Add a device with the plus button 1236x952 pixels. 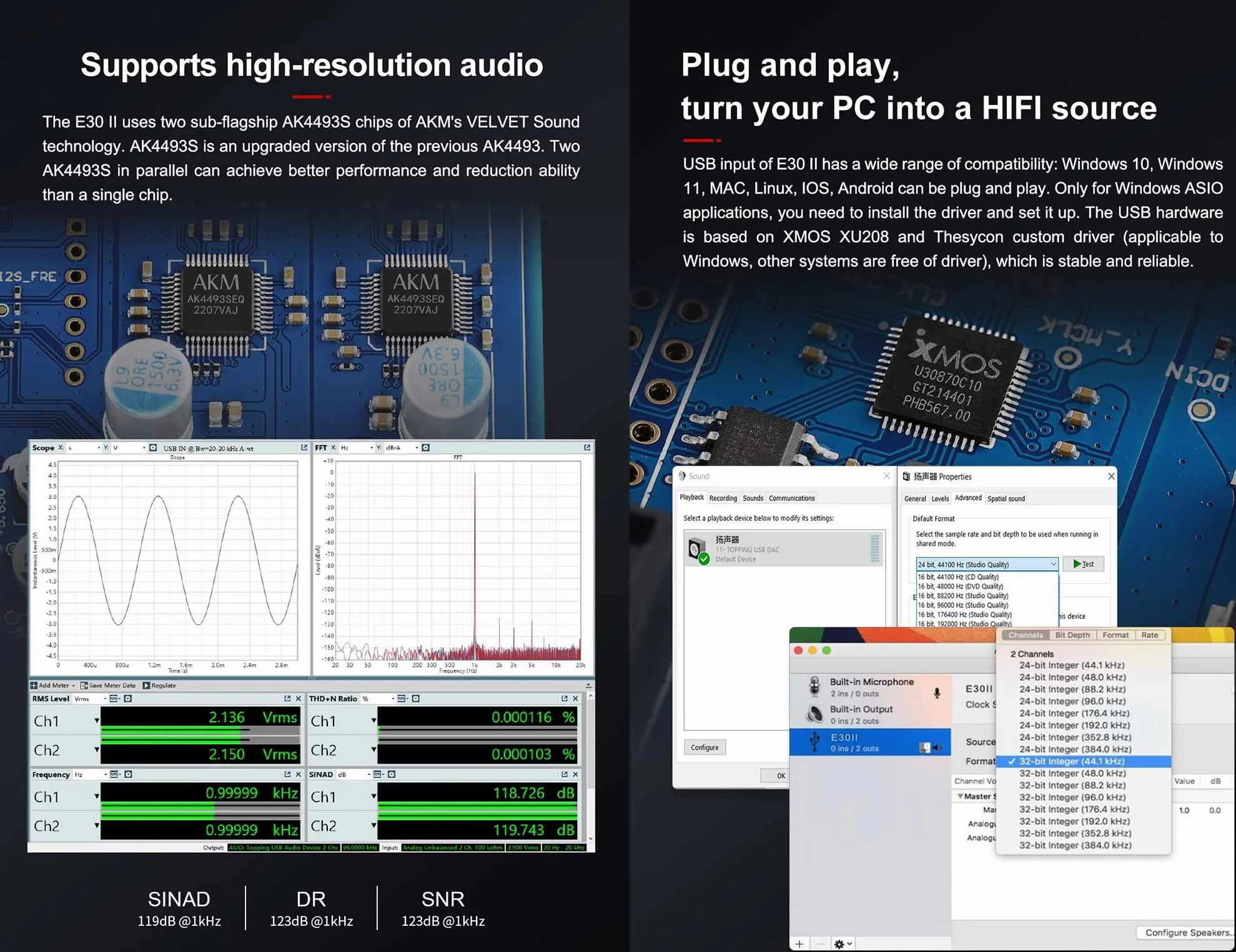[x=799, y=944]
